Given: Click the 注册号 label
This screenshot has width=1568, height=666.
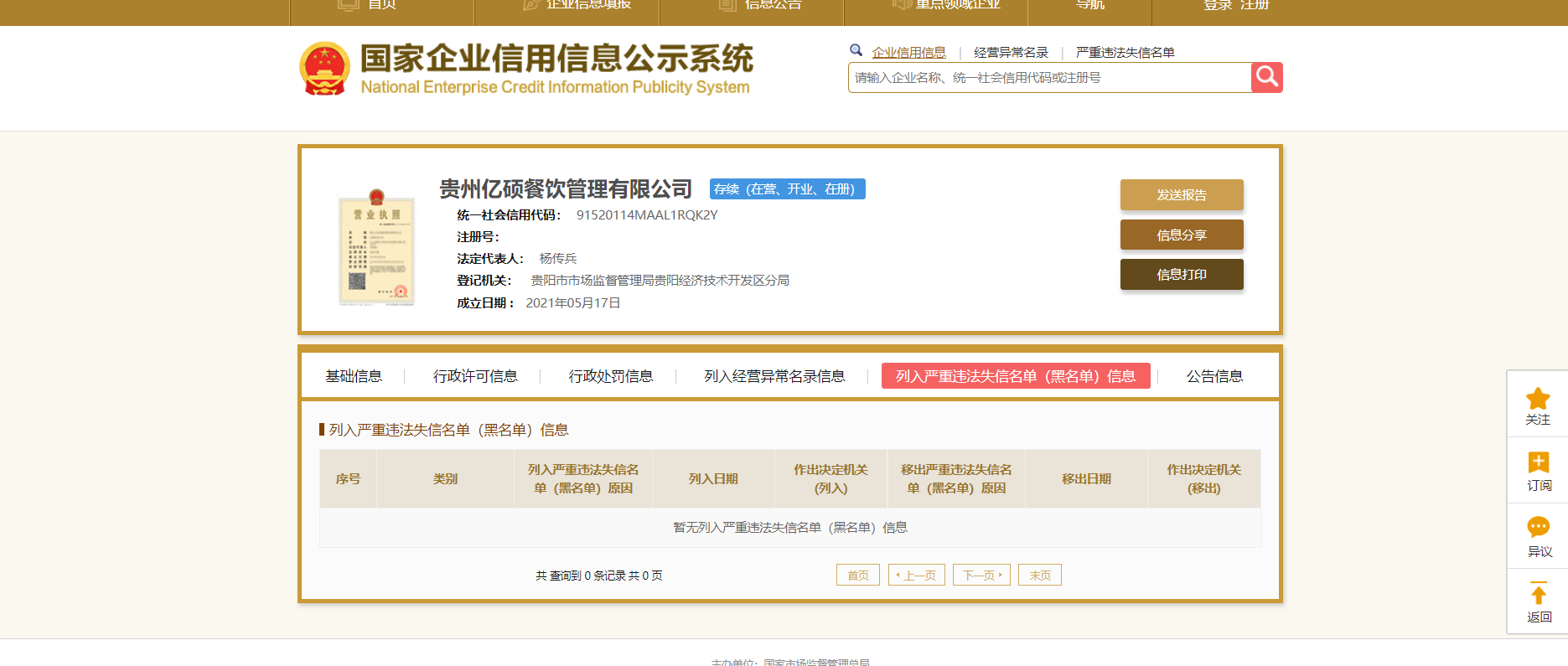Looking at the screenshot, I should pyautogui.click(x=478, y=237).
